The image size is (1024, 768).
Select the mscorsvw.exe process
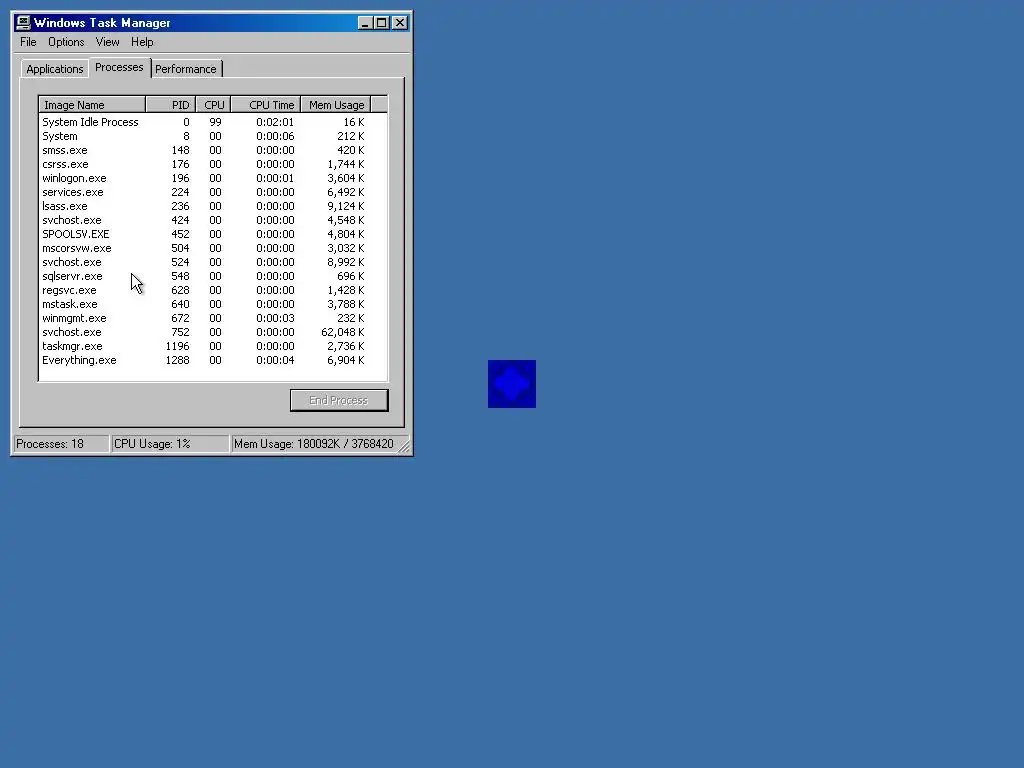click(213, 248)
